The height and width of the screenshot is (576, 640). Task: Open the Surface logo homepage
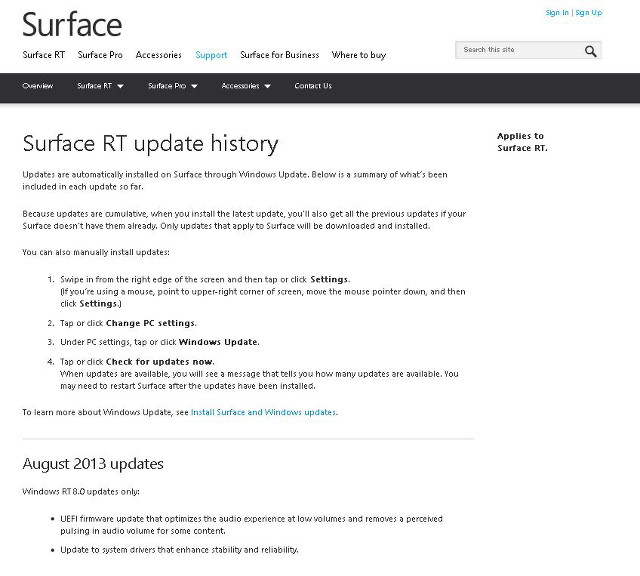point(72,25)
